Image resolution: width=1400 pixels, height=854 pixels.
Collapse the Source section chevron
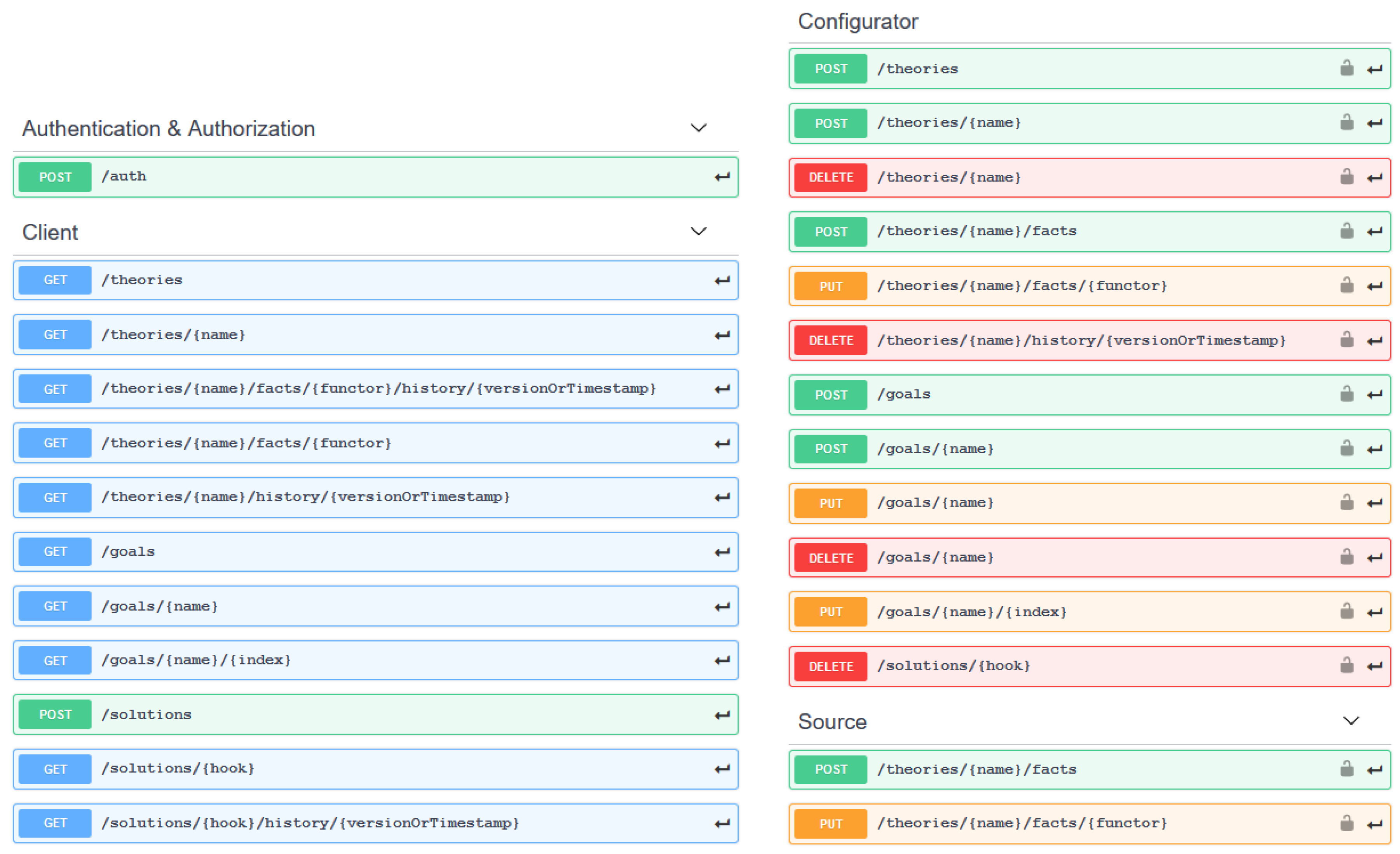(x=1351, y=721)
